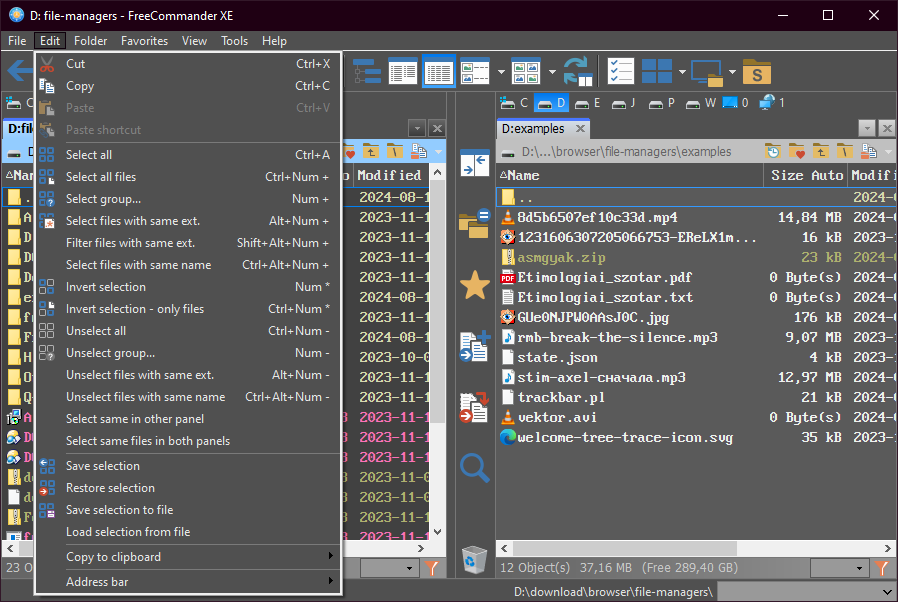Click the folder tree view toolbar icon
The height and width of the screenshot is (602, 898).
pos(367,72)
